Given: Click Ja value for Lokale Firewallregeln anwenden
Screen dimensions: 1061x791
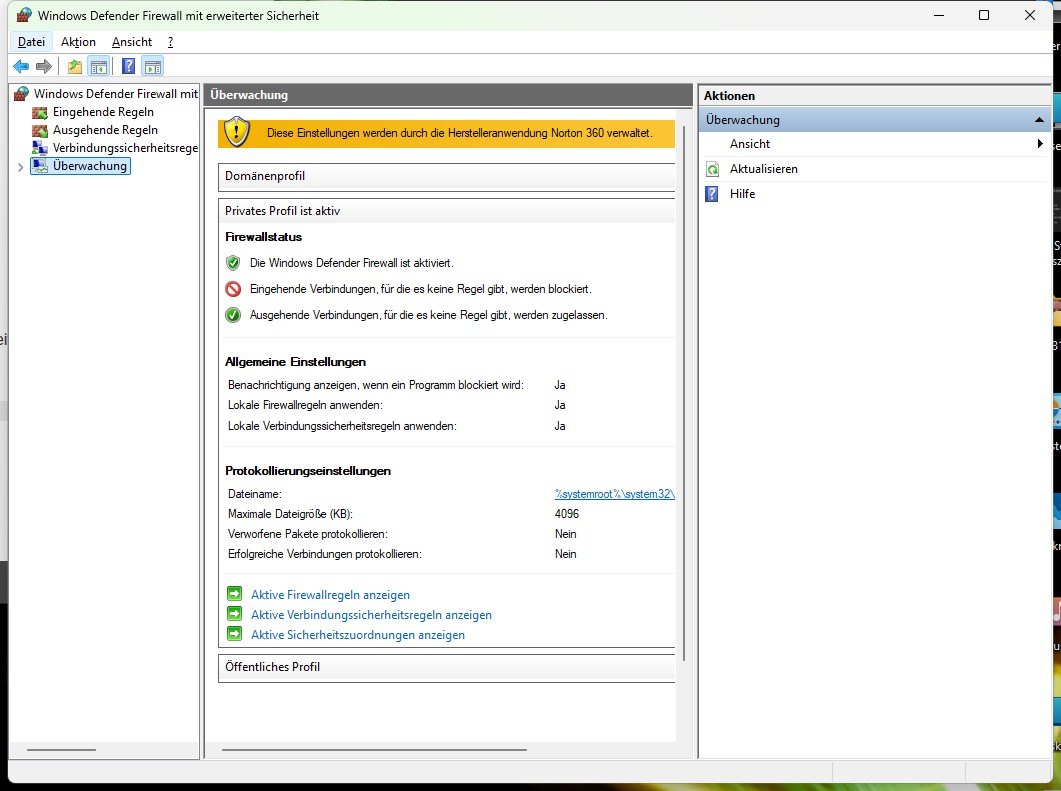Looking at the screenshot, I should point(560,405).
